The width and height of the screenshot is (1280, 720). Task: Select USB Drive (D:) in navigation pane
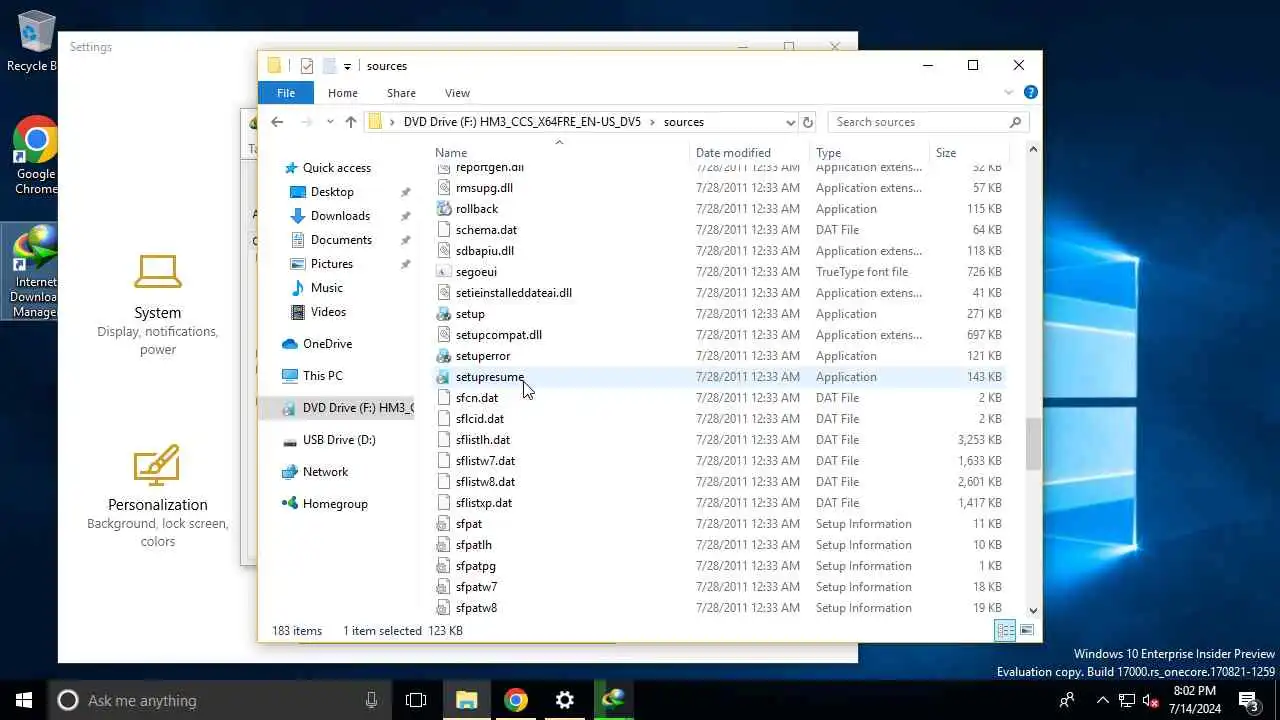339,440
